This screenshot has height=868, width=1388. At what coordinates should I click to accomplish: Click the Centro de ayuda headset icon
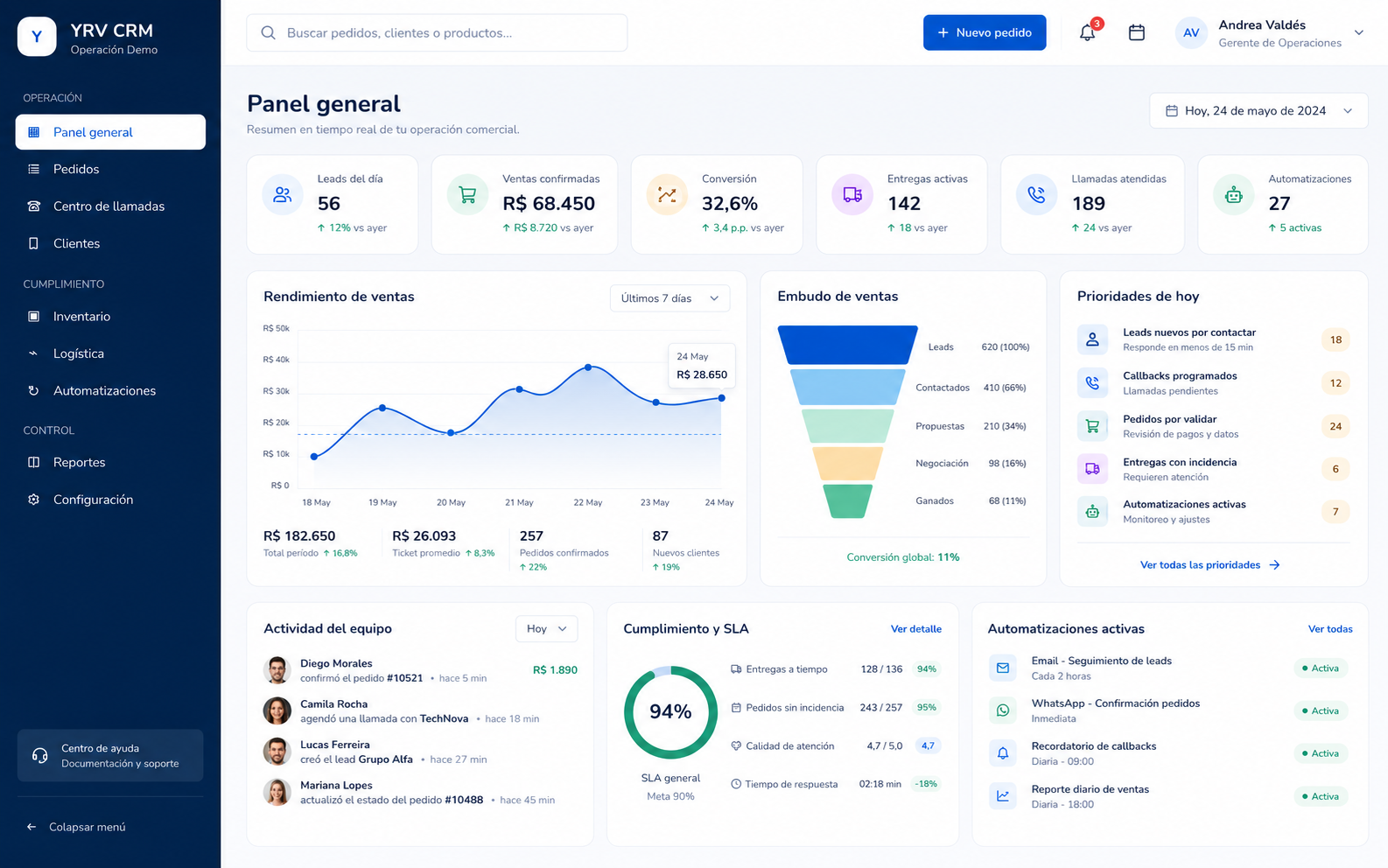[40, 756]
